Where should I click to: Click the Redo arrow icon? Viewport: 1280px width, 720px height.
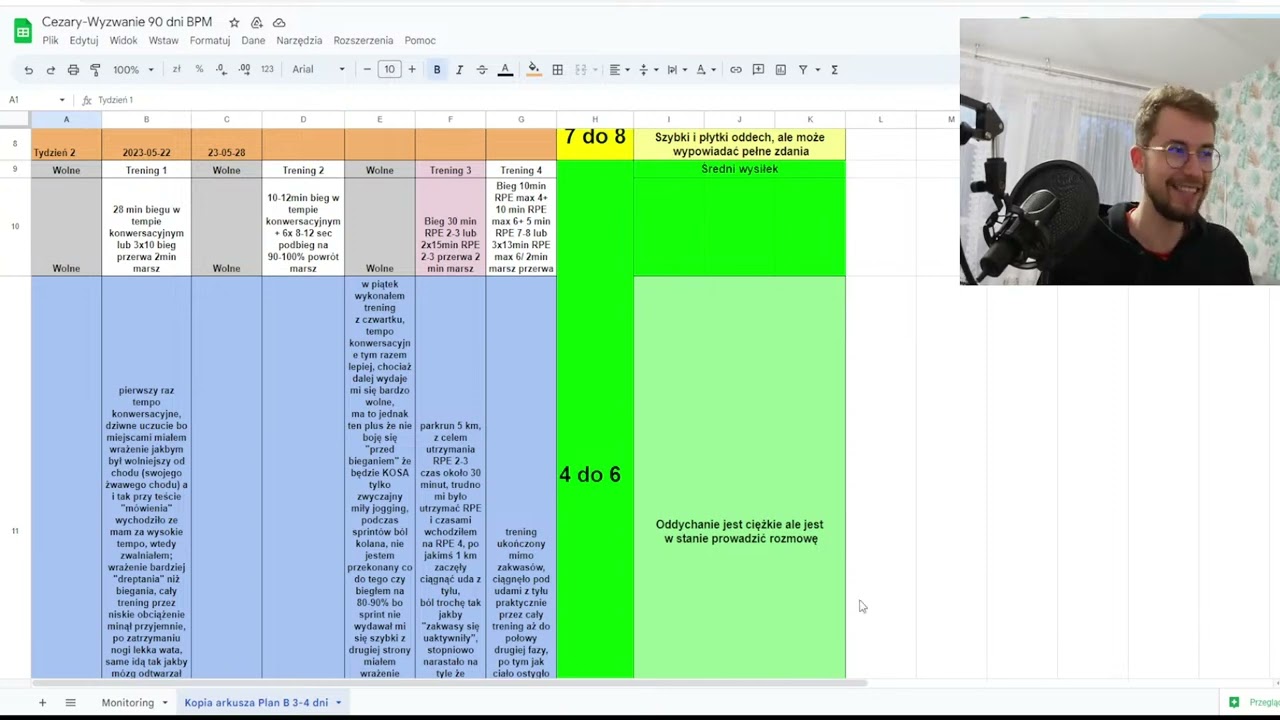click(50, 70)
